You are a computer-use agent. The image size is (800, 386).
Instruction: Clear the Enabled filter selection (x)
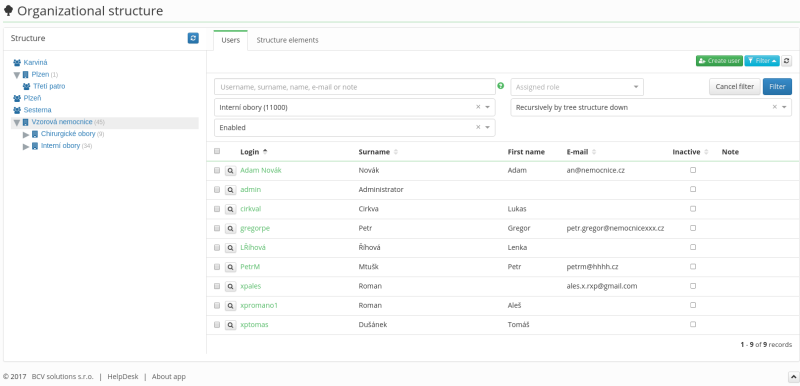click(x=478, y=127)
